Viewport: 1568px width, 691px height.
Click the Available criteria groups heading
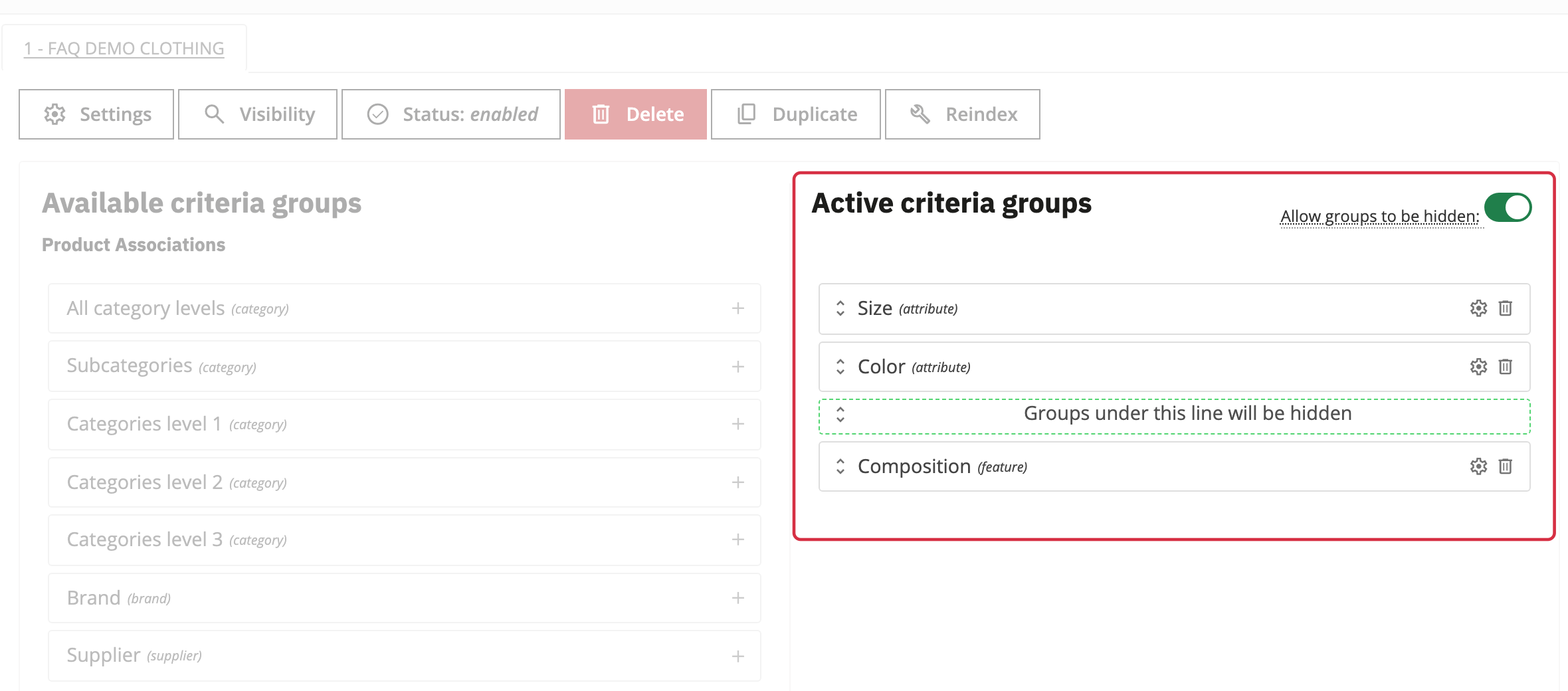click(x=201, y=203)
